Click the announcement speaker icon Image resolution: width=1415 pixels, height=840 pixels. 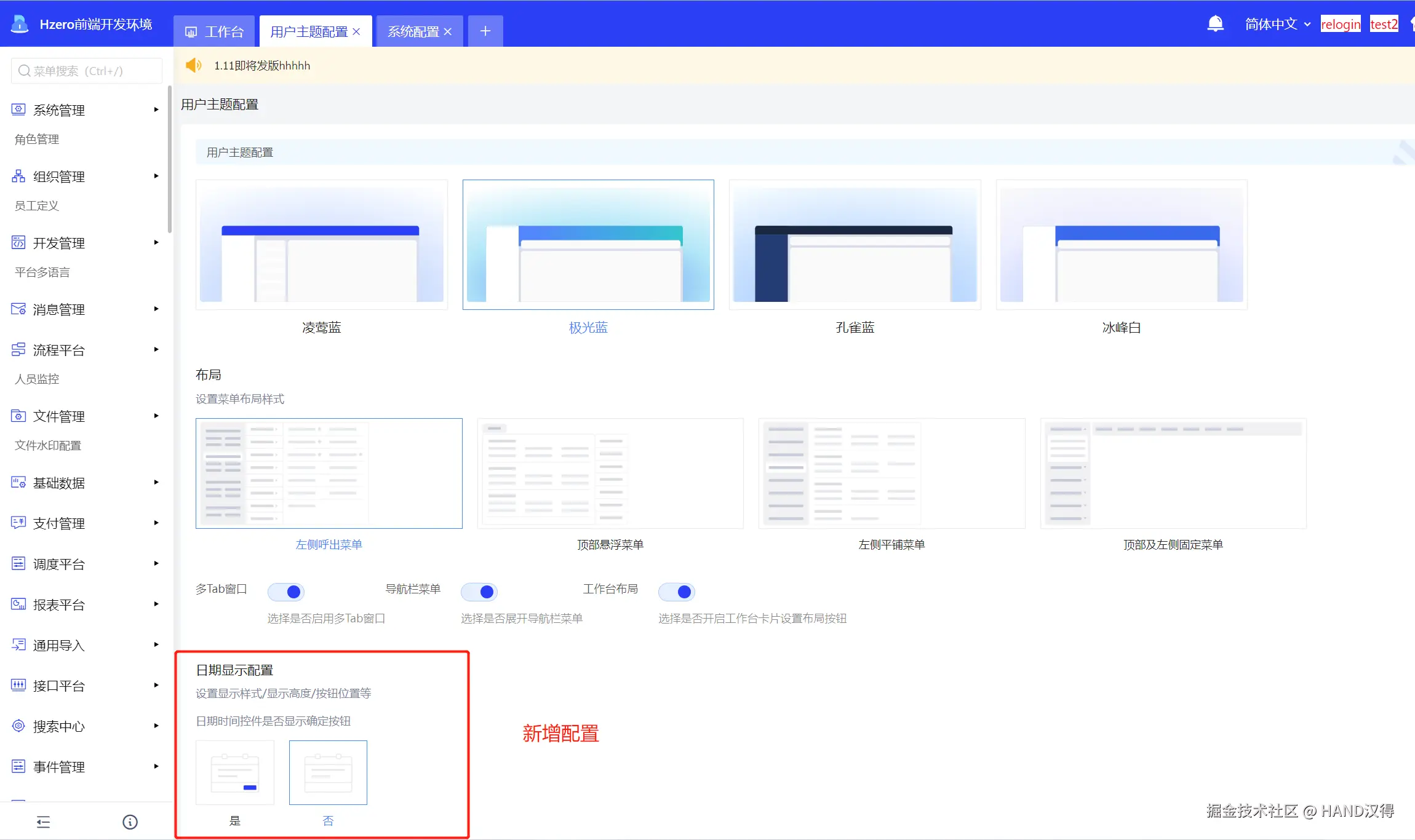click(194, 65)
